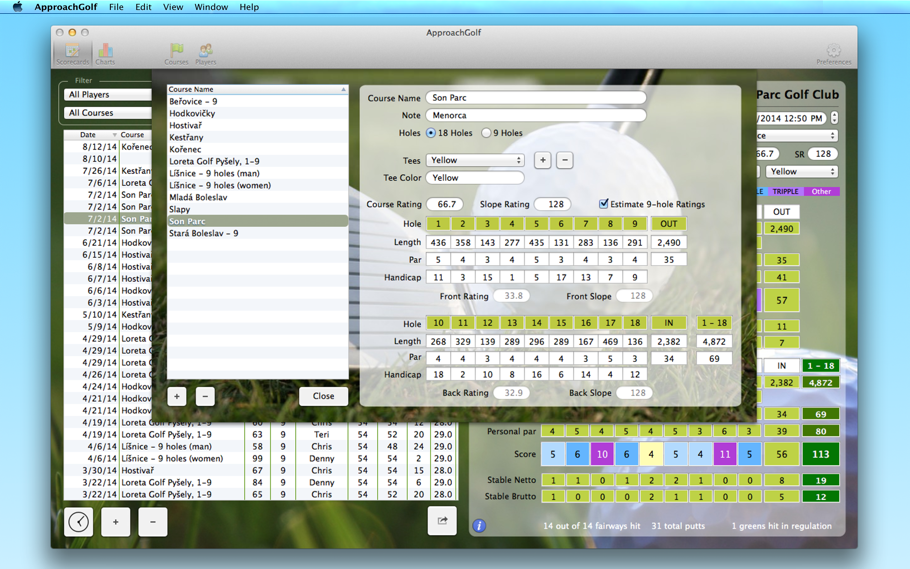The image size is (910, 569).
Task: Open the All Courses filter dropdown
Action: click(108, 113)
